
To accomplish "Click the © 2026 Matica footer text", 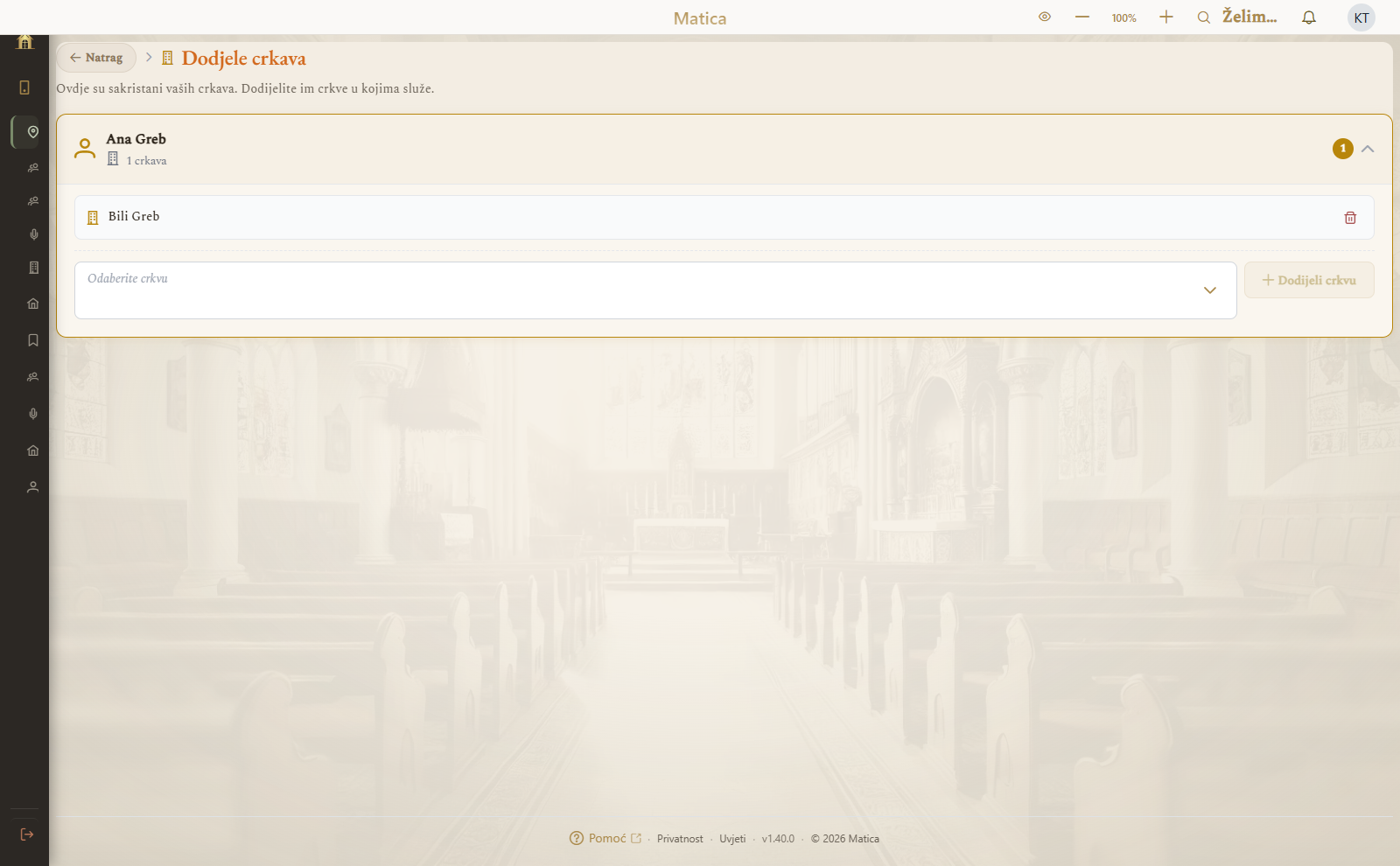I will click(x=844, y=839).
